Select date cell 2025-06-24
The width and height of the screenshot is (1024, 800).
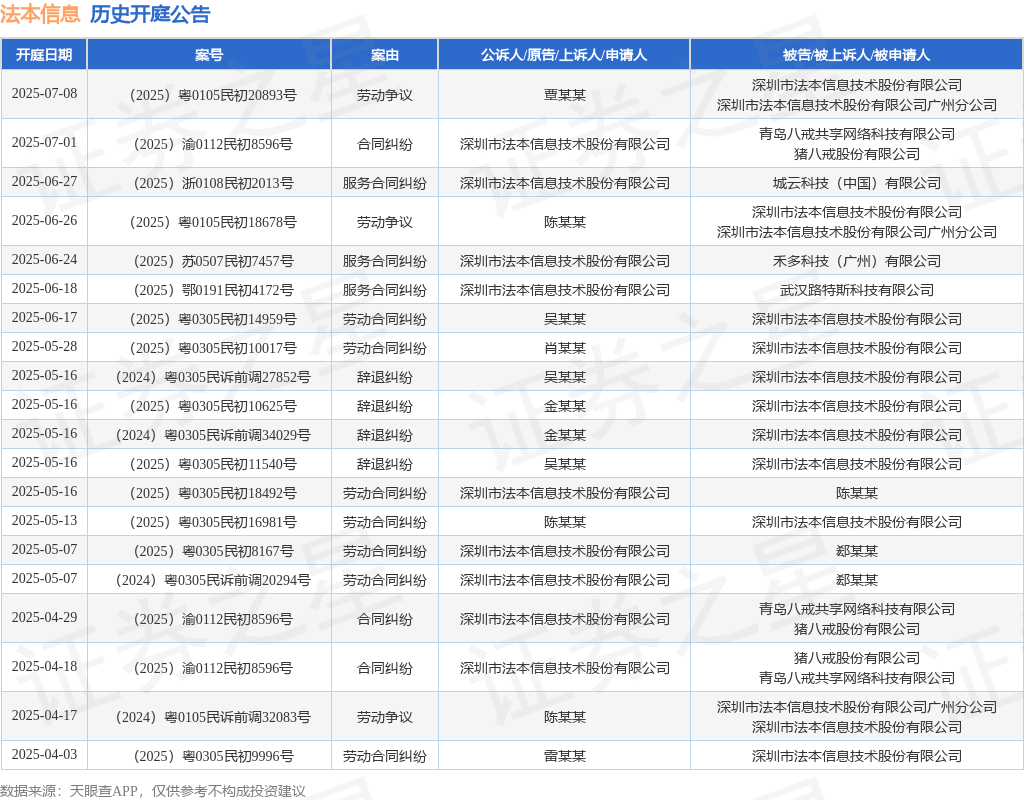44,260
